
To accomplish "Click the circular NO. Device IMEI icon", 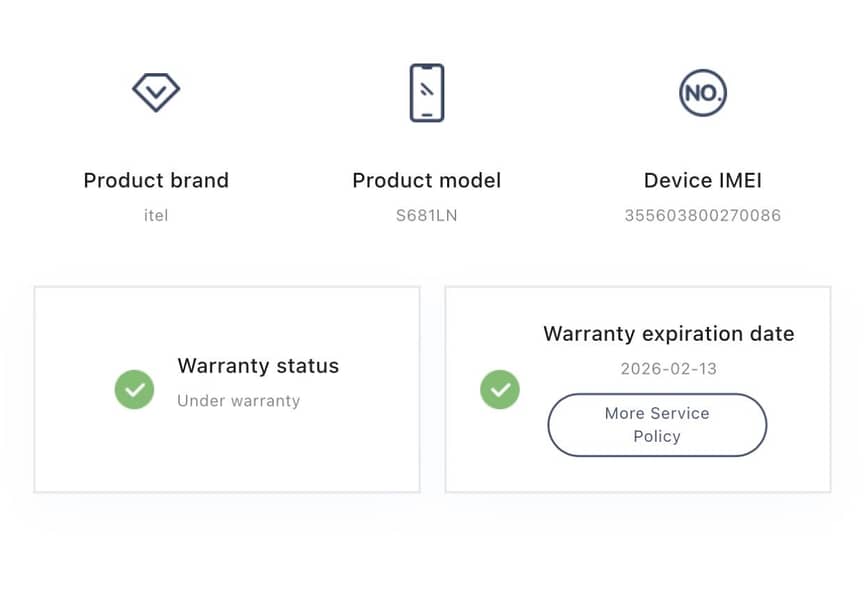I will click(x=703, y=93).
